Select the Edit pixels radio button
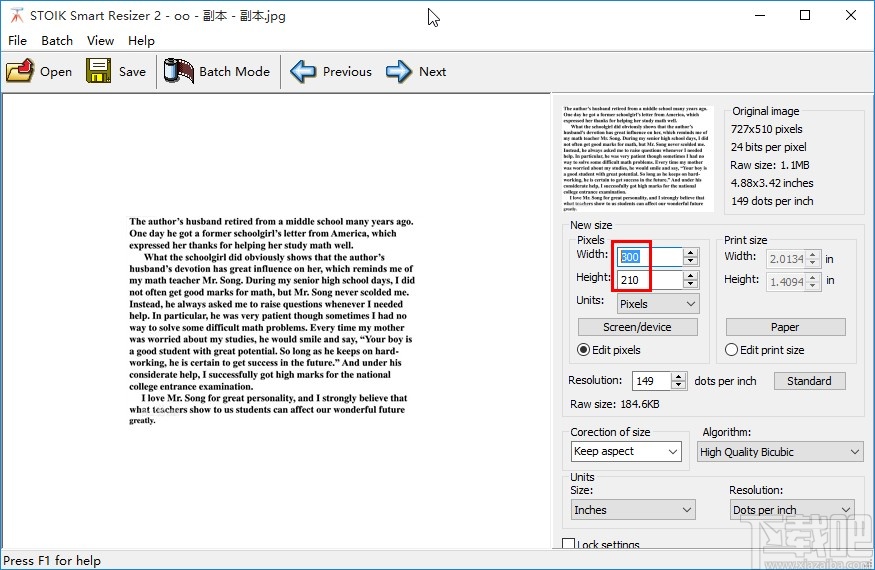Viewport: 875px width, 570px height. [x=583, y=350]
